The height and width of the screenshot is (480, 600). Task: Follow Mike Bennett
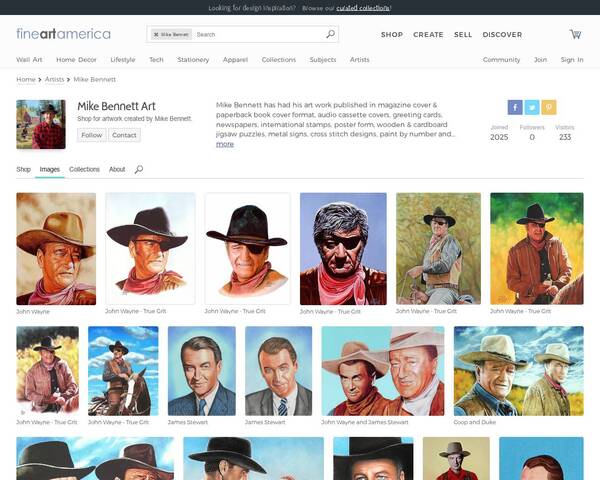click(91, 135)
